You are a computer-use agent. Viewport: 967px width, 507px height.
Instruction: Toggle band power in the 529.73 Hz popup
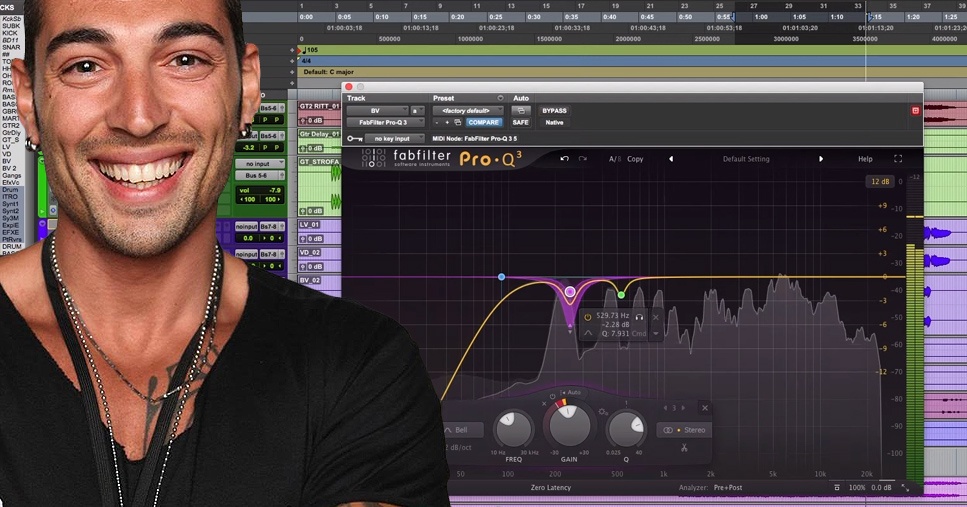pos(588,317)
